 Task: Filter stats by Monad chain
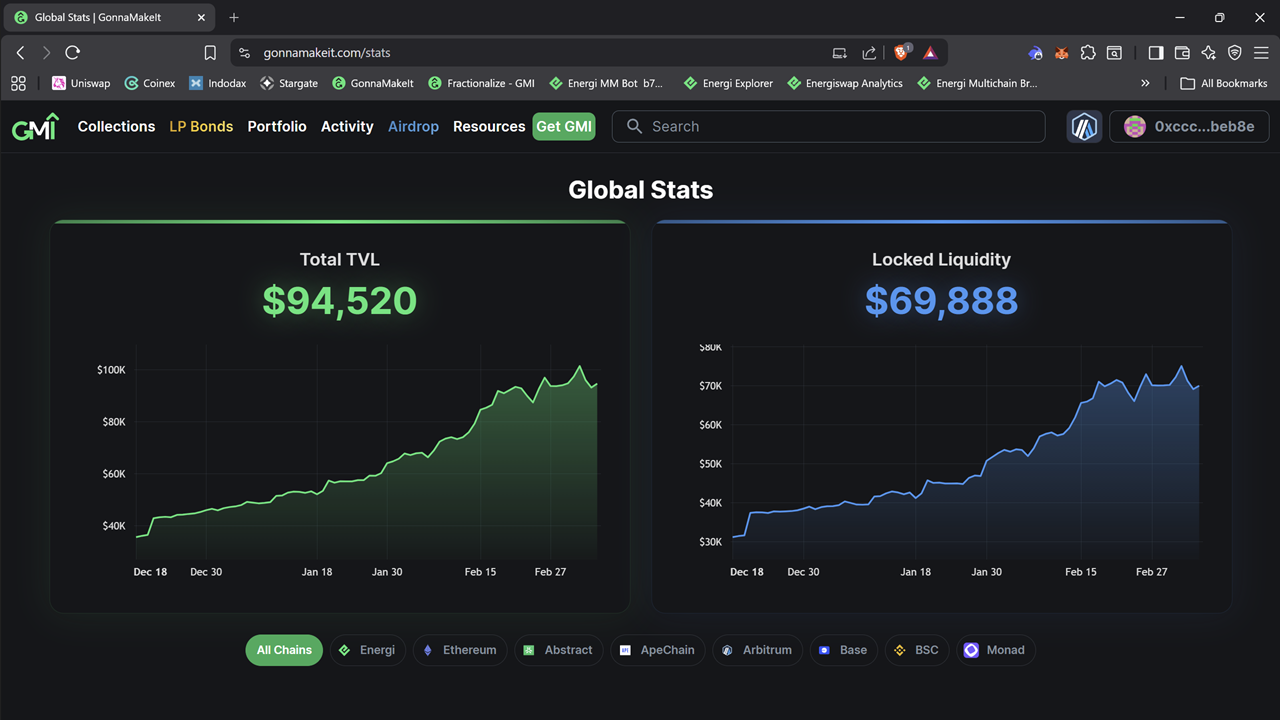(995, 650)
